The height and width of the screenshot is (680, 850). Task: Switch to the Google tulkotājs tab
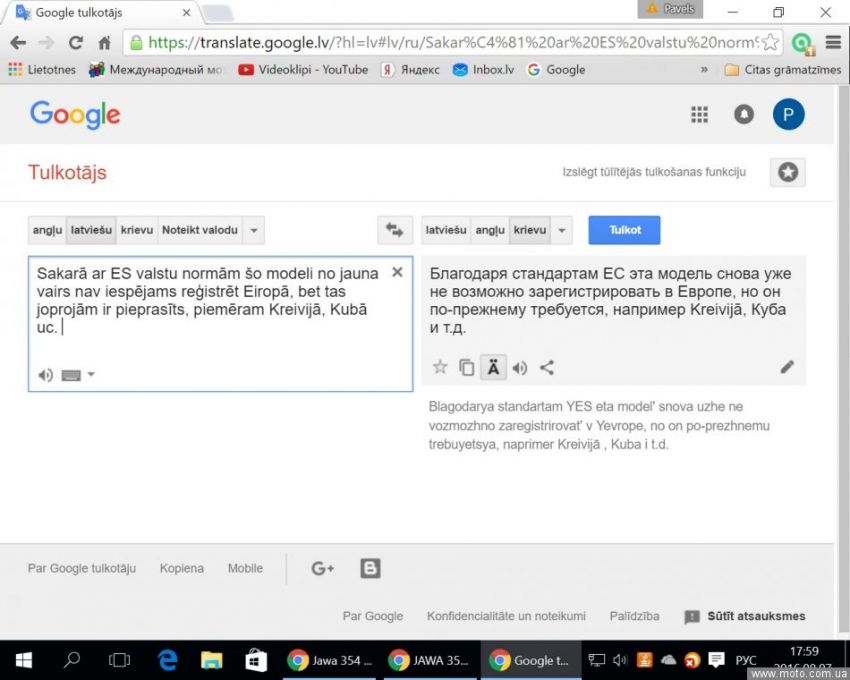[101, 12]
